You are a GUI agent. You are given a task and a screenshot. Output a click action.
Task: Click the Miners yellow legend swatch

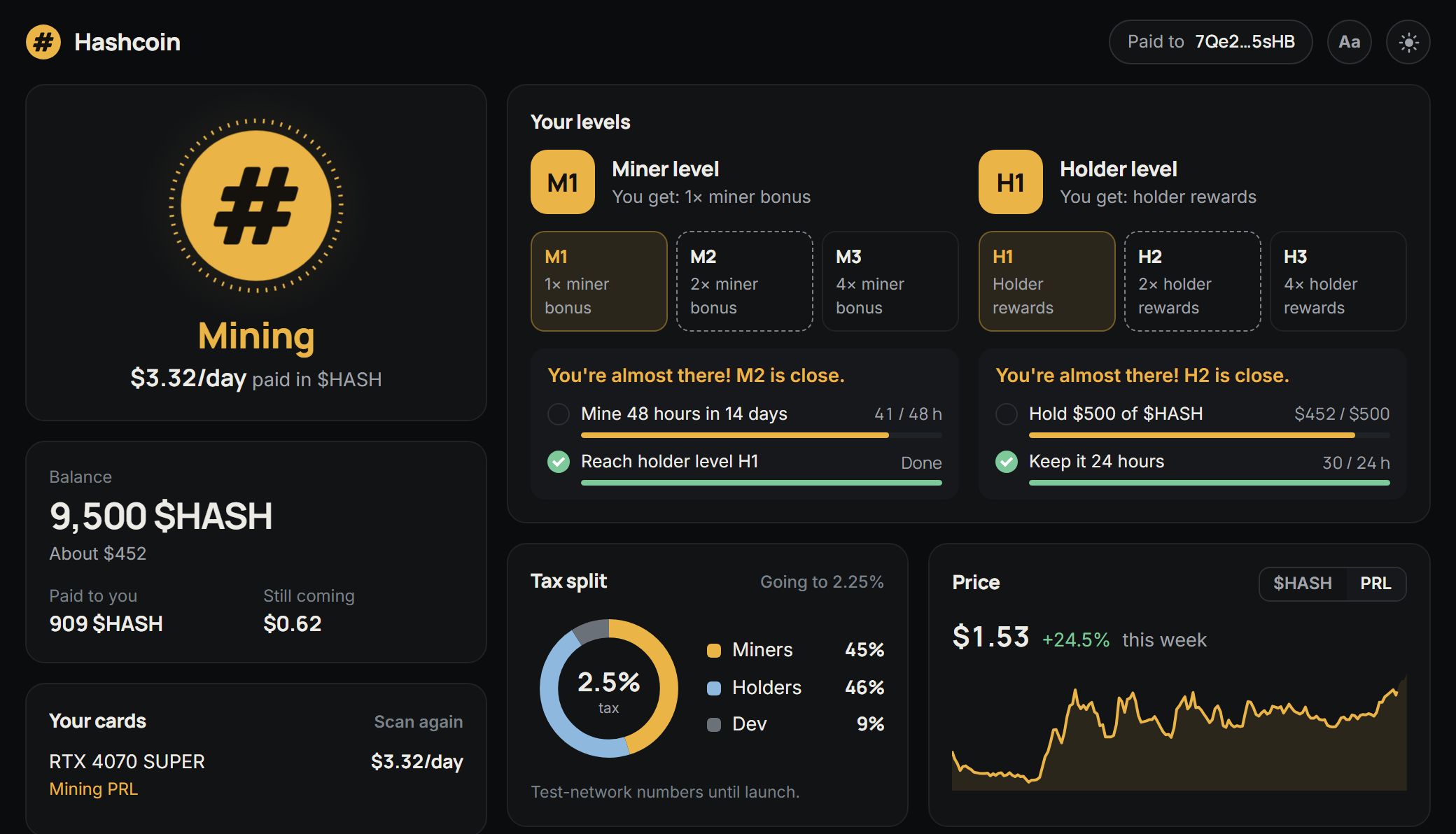(714, 650)
